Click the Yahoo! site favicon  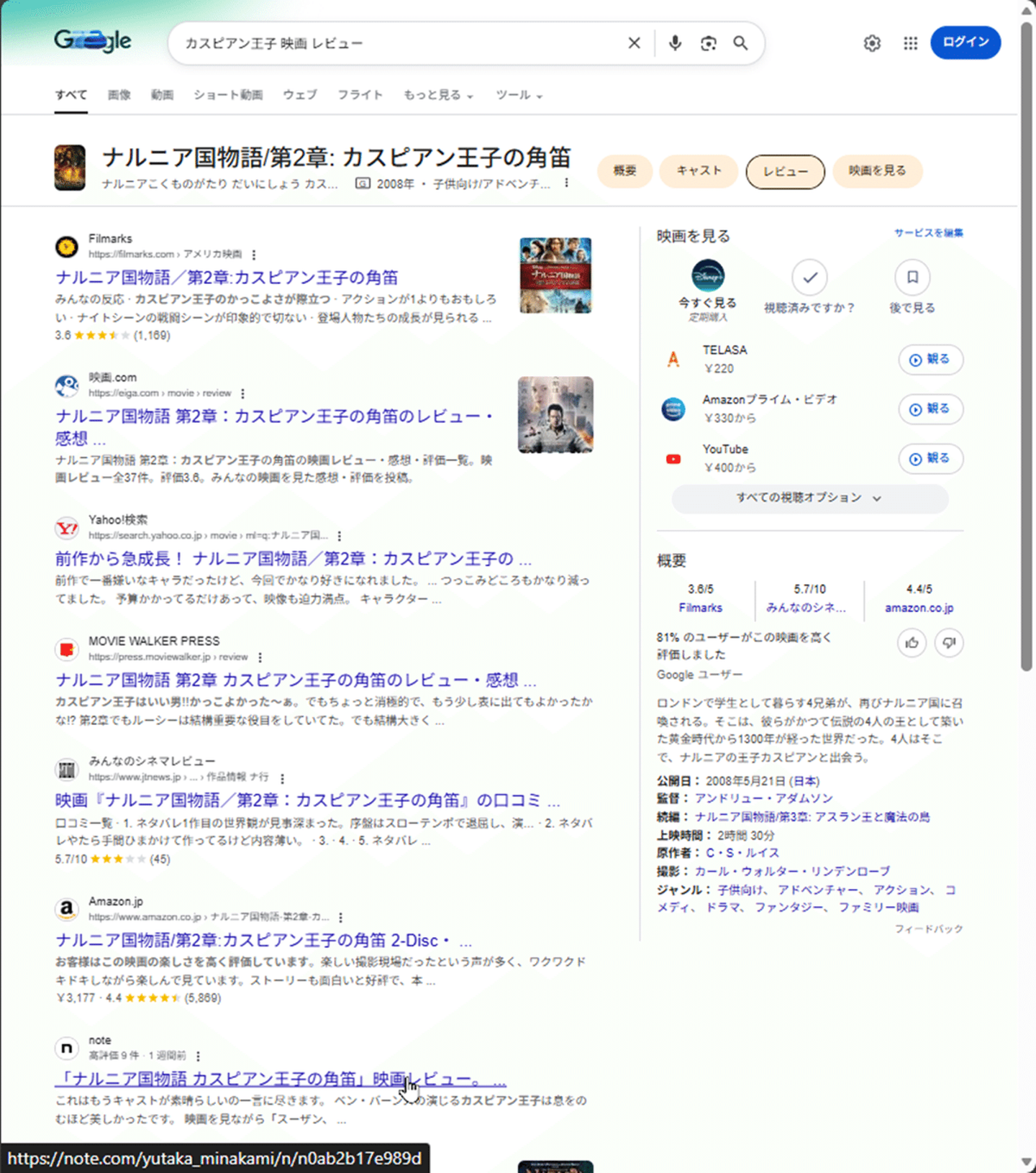67,529
